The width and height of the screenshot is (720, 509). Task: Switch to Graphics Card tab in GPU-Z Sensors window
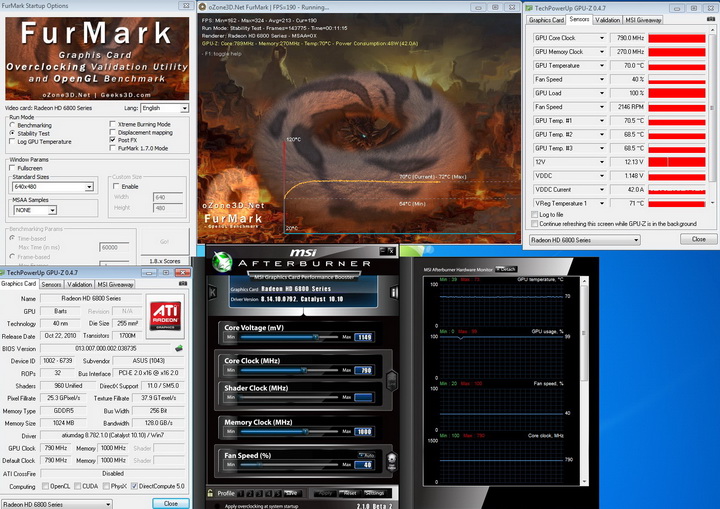pos(546,20)
